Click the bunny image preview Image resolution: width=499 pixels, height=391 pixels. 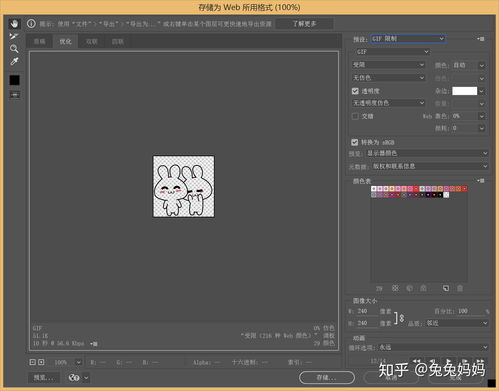(184, 187)
